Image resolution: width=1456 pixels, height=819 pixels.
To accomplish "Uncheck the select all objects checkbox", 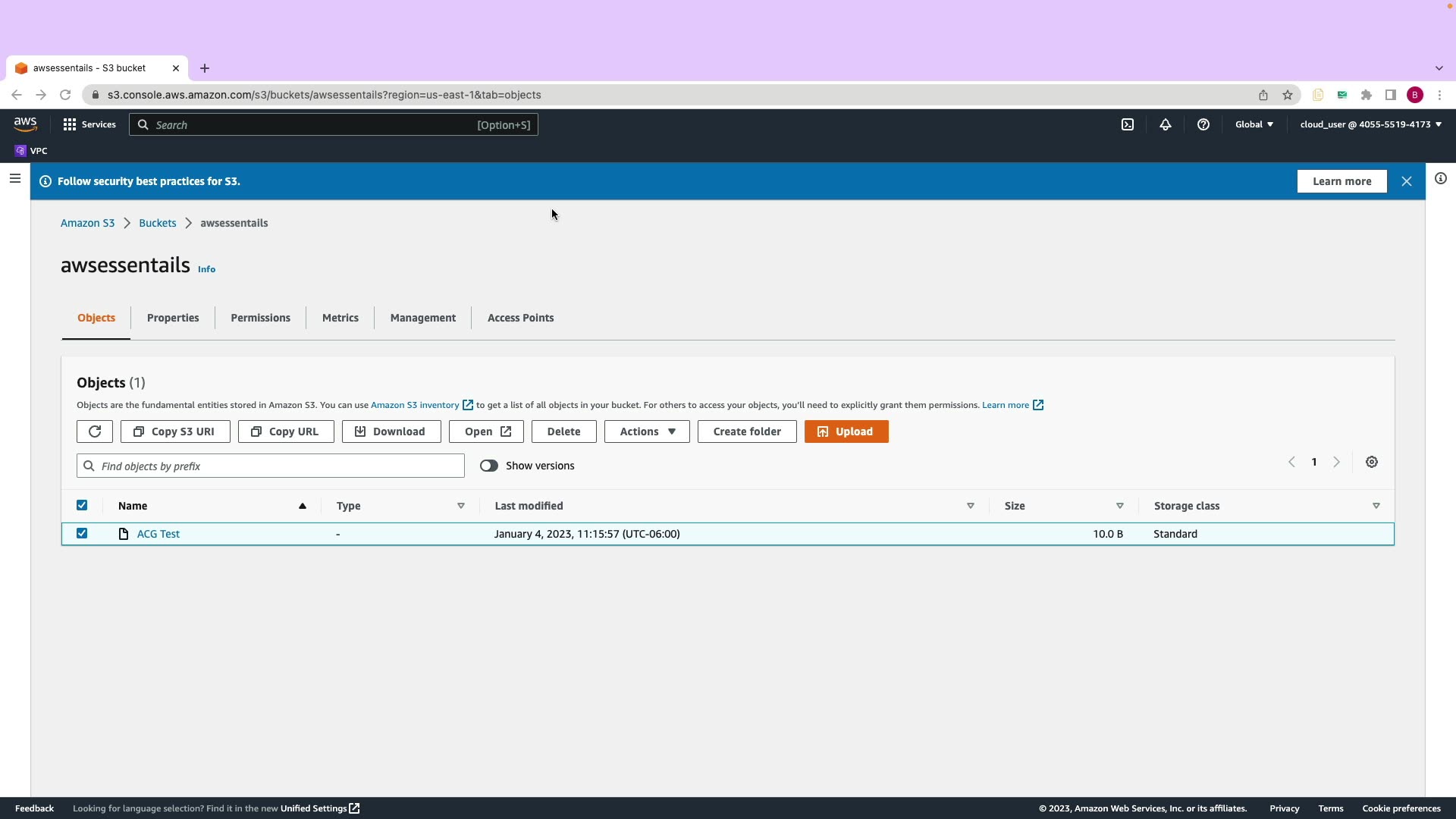I will tap(82, 506).
